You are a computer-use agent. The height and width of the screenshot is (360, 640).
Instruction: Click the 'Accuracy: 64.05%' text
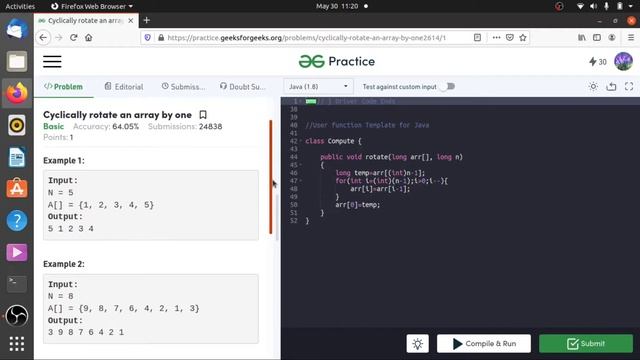pos(106,127)
